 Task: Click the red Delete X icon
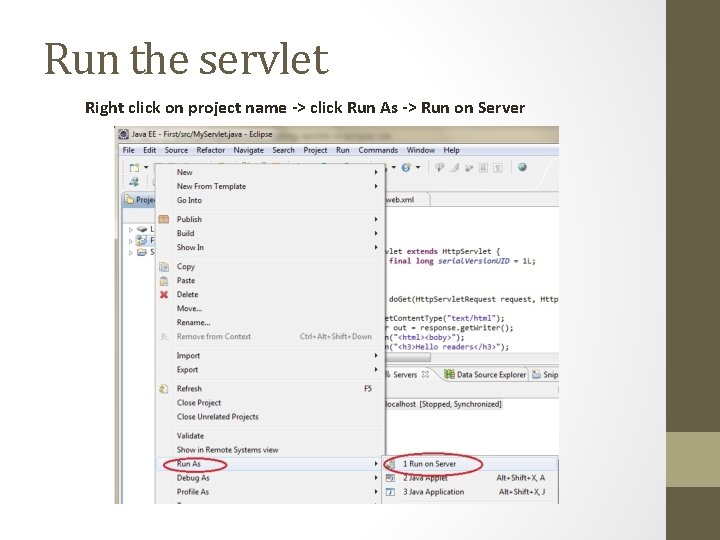tap(164, 295)
